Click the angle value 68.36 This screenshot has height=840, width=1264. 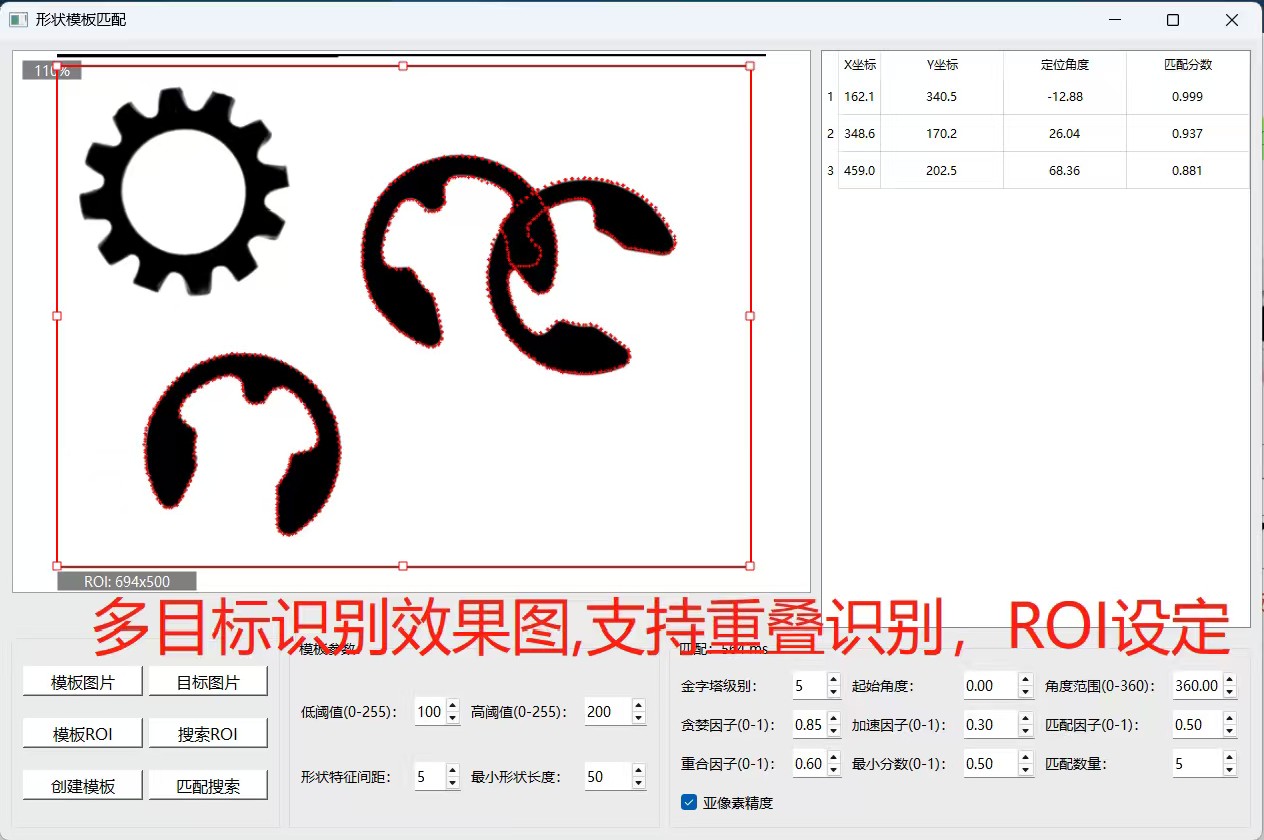click(x=1065, y=170)
